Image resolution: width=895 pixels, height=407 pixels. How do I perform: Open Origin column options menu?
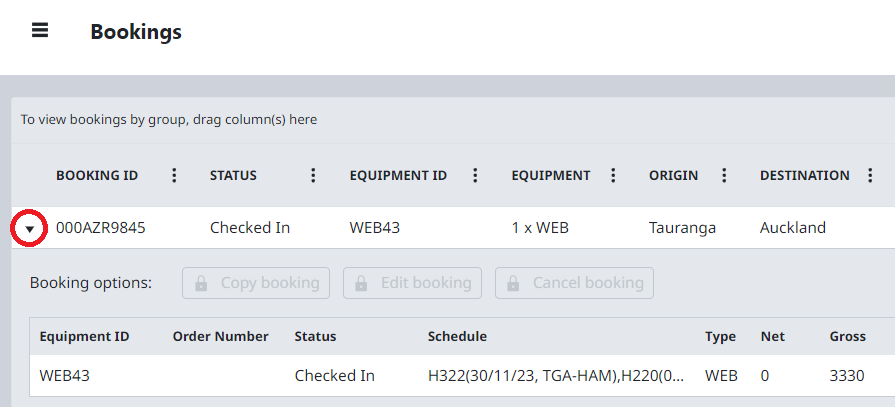724,176
